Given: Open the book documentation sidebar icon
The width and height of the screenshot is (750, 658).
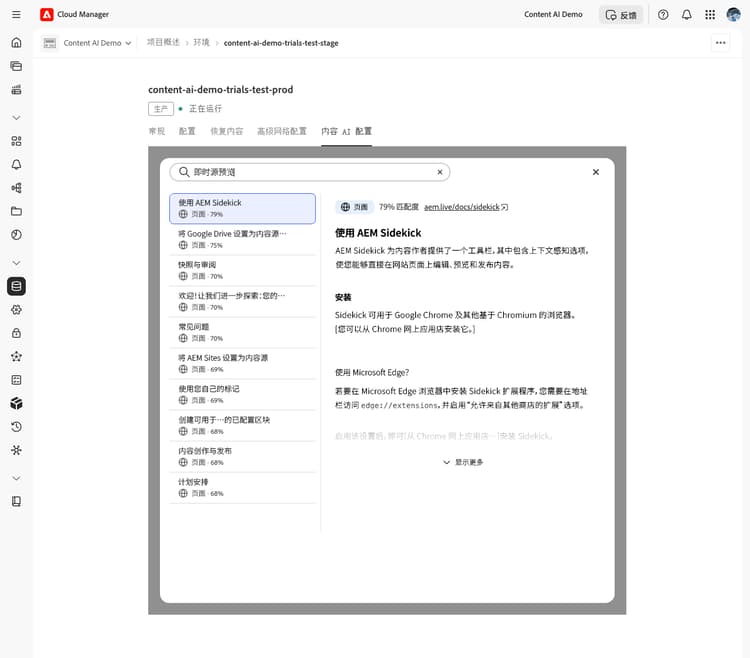Looking at the screenshot, I should point(16,502).
